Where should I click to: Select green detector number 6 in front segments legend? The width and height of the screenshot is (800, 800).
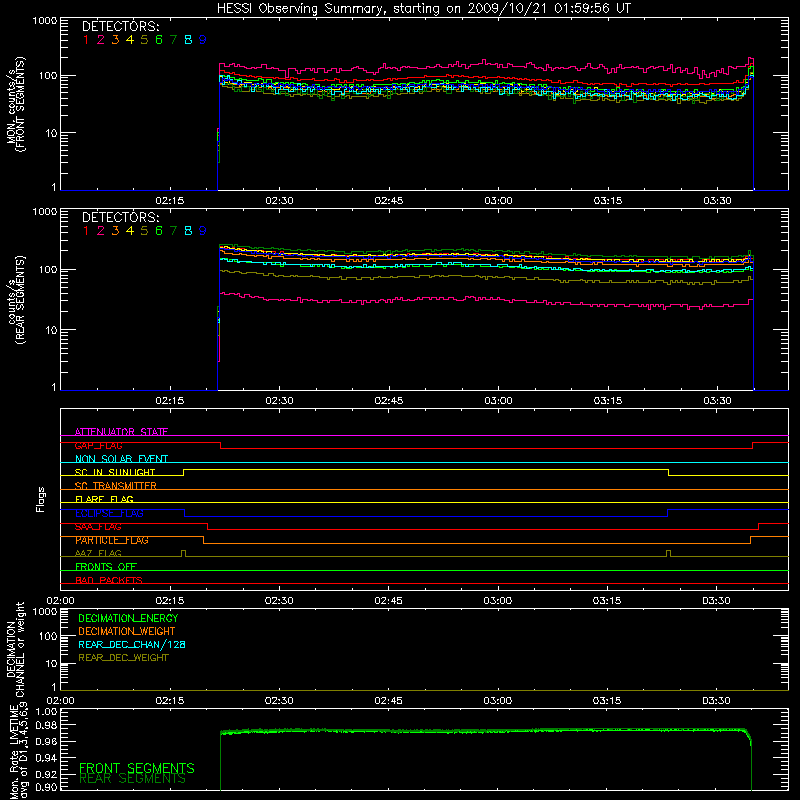[x=159, y=40]
